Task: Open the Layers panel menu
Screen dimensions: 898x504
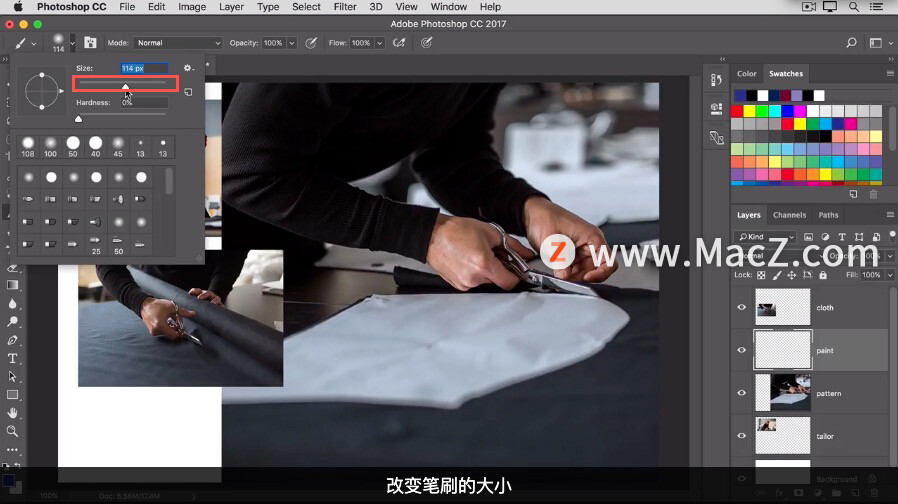Action: (890, 215)
